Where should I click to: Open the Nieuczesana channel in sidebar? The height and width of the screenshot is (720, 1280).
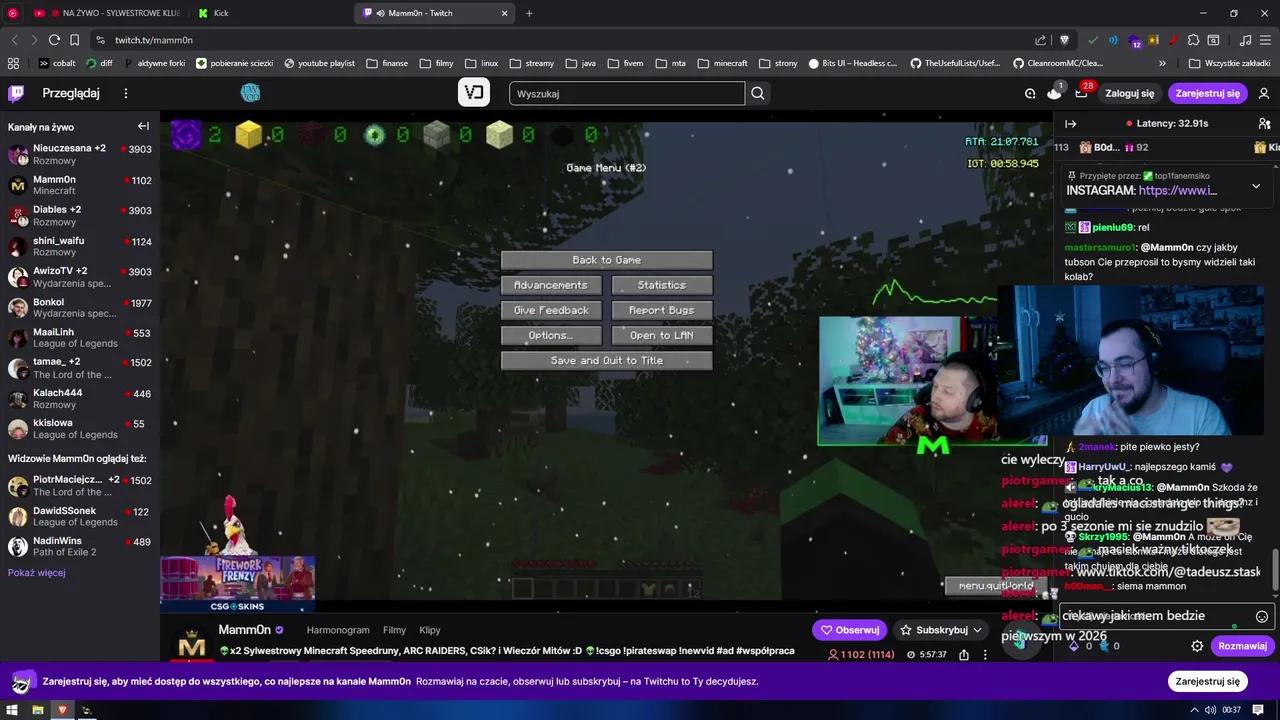click(x=80, y=154)
